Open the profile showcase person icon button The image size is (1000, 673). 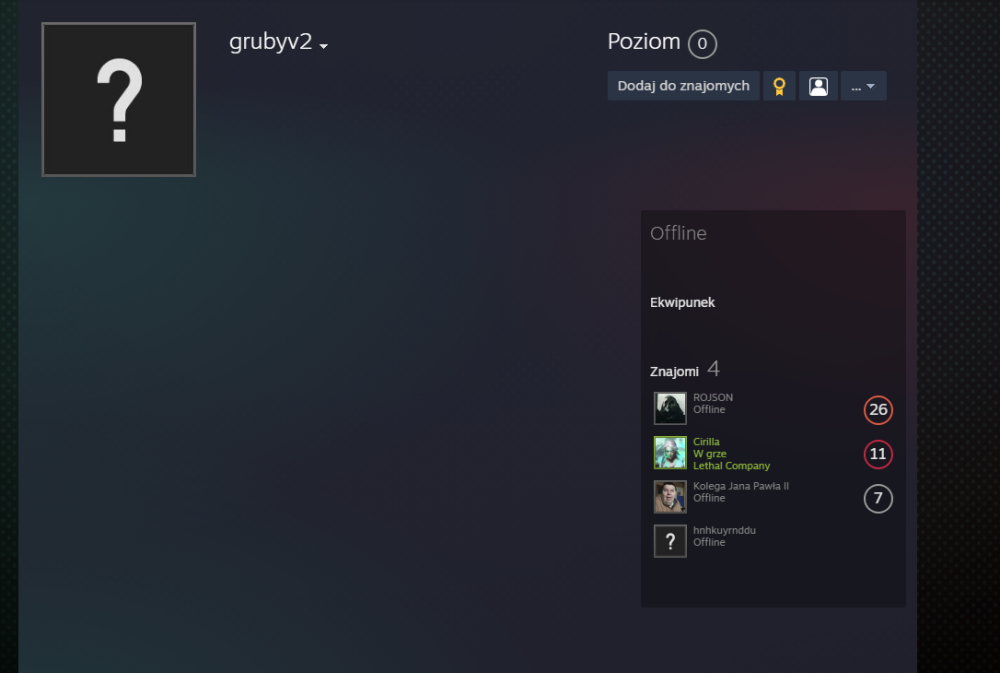(x=818, y=86)
